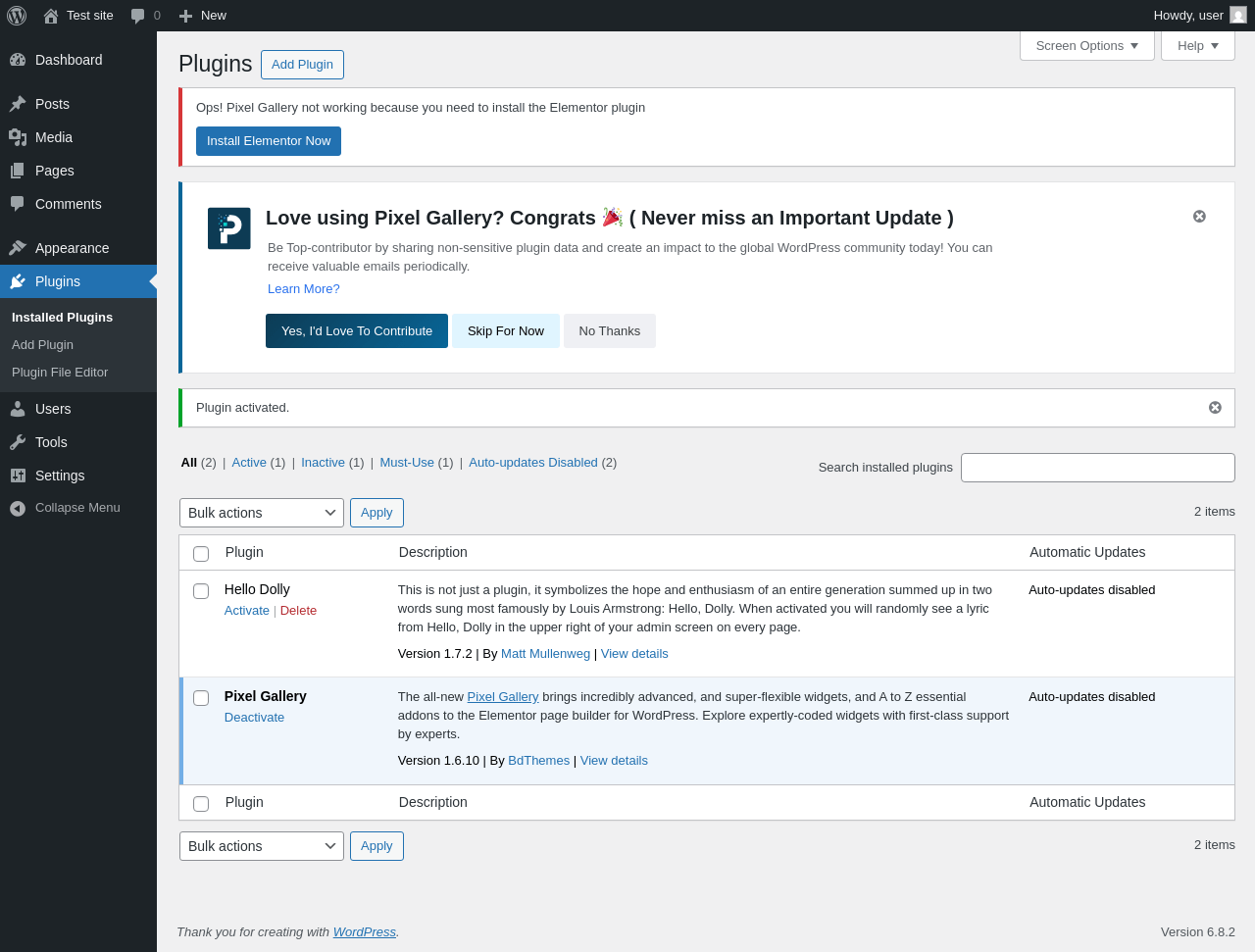Filter plugins by Inactive

323,463
